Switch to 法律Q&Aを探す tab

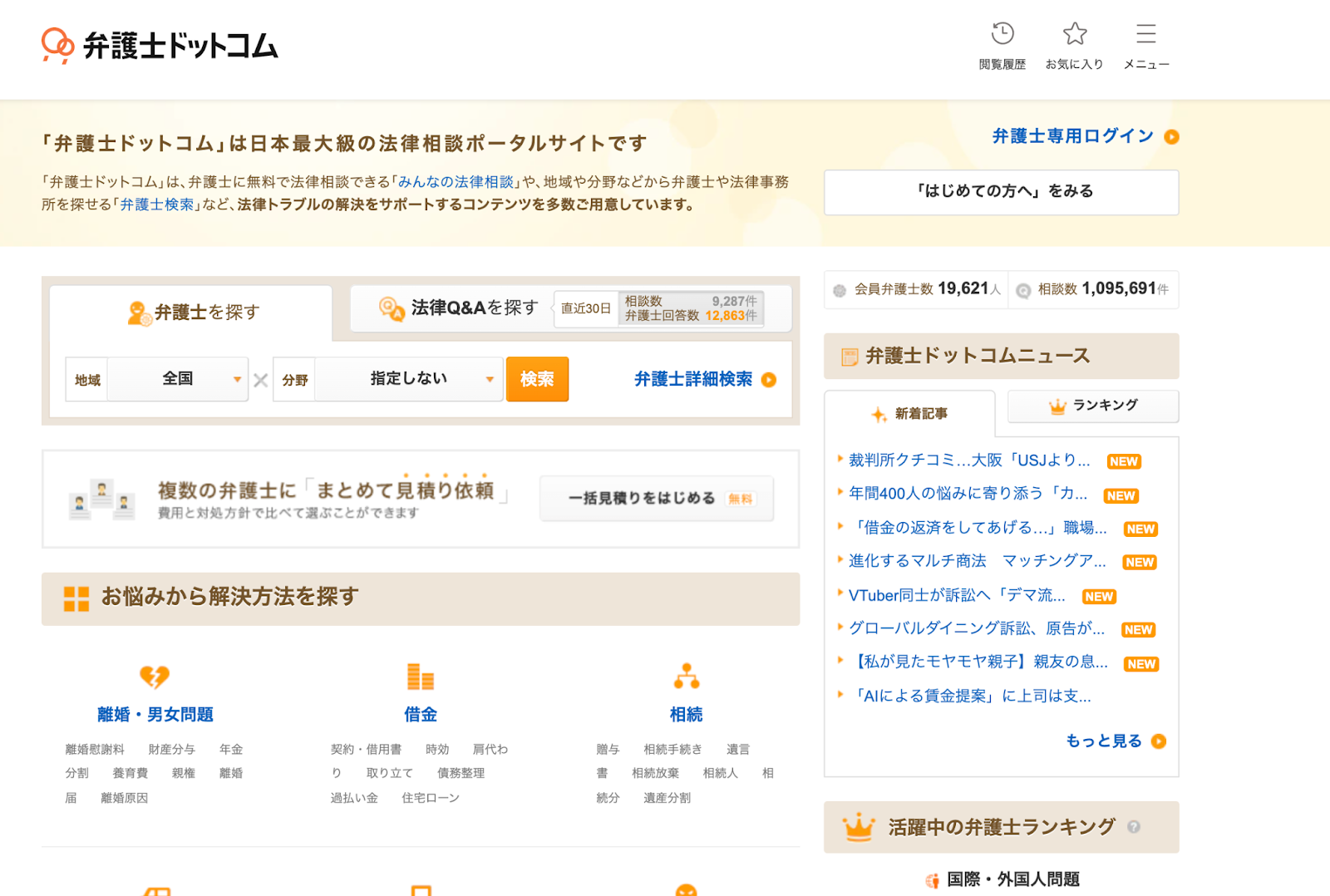570,308
